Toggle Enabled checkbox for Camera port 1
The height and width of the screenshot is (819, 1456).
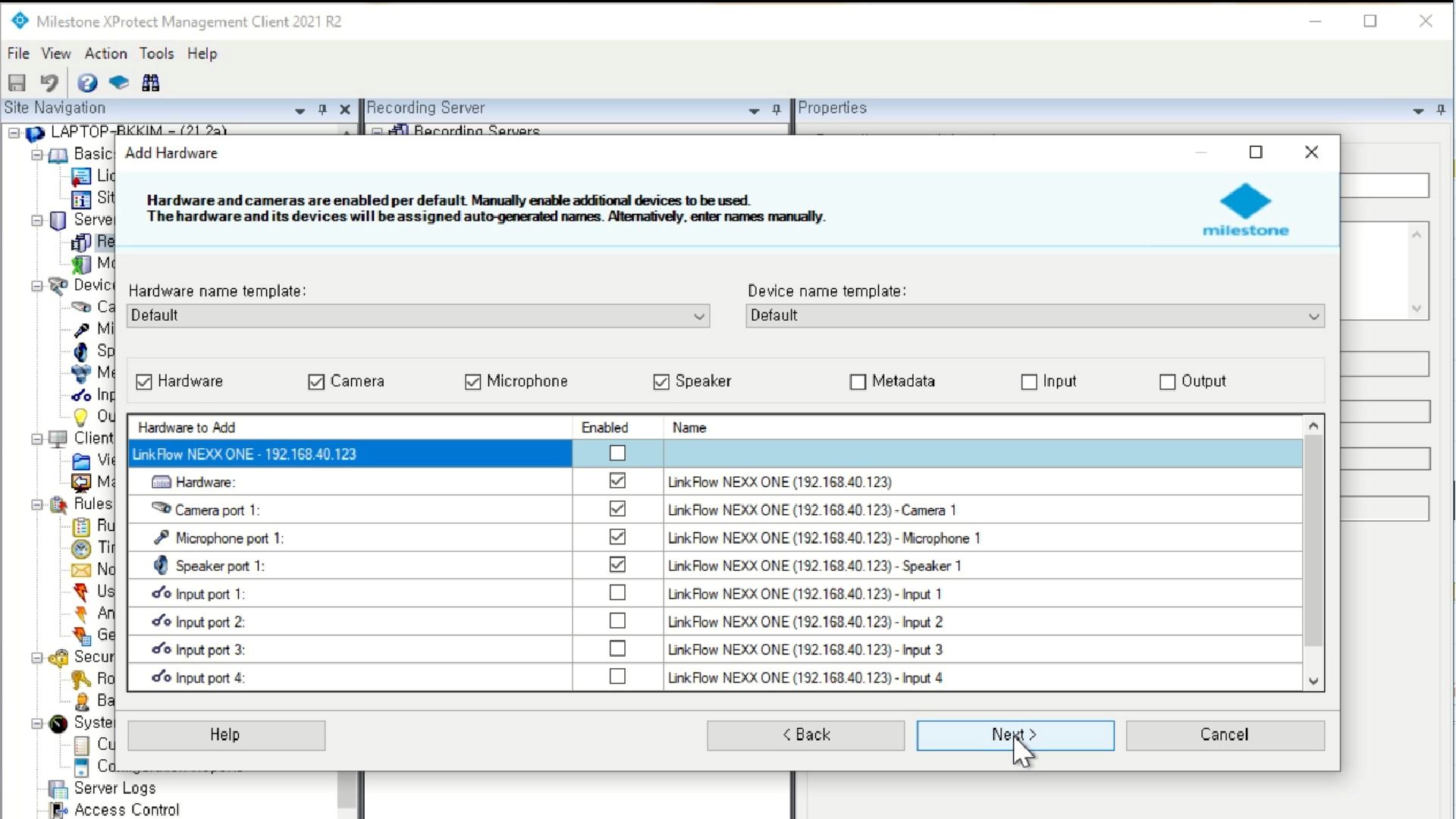click(618, 509)
